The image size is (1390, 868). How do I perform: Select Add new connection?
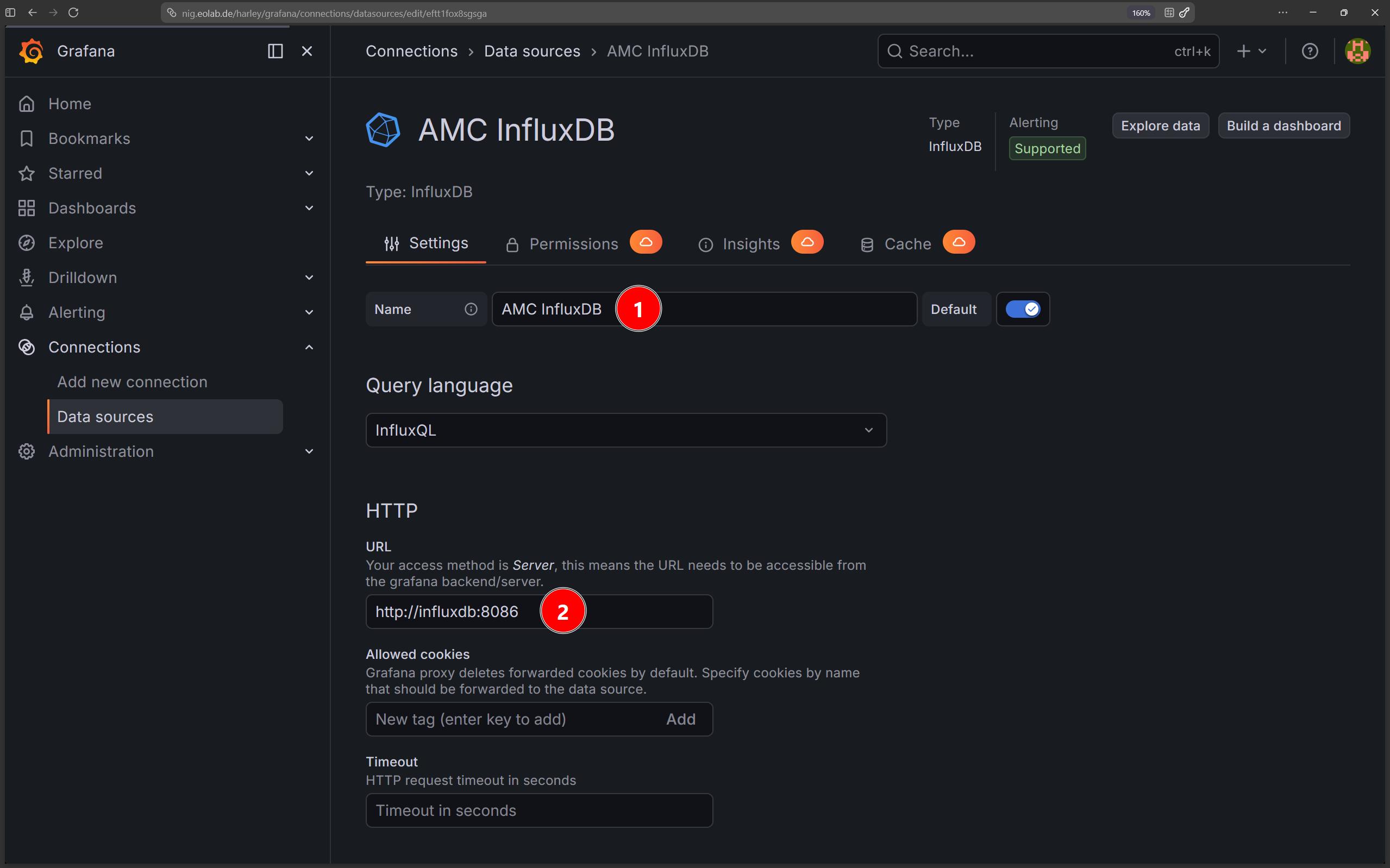[132, 382]
